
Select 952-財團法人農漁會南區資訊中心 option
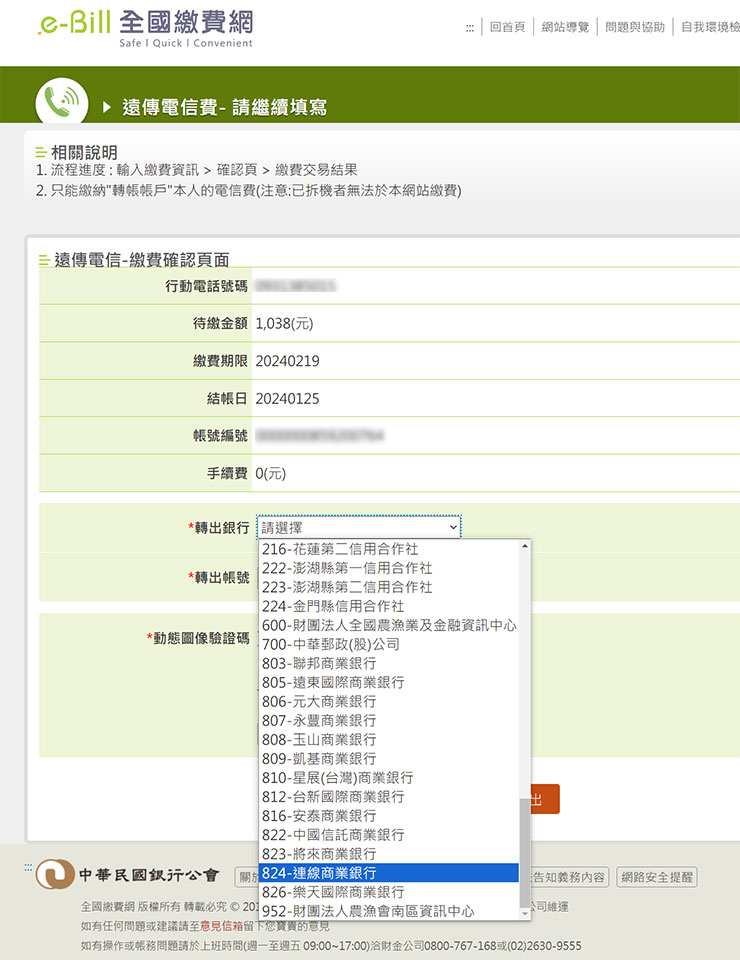[389, 911]
